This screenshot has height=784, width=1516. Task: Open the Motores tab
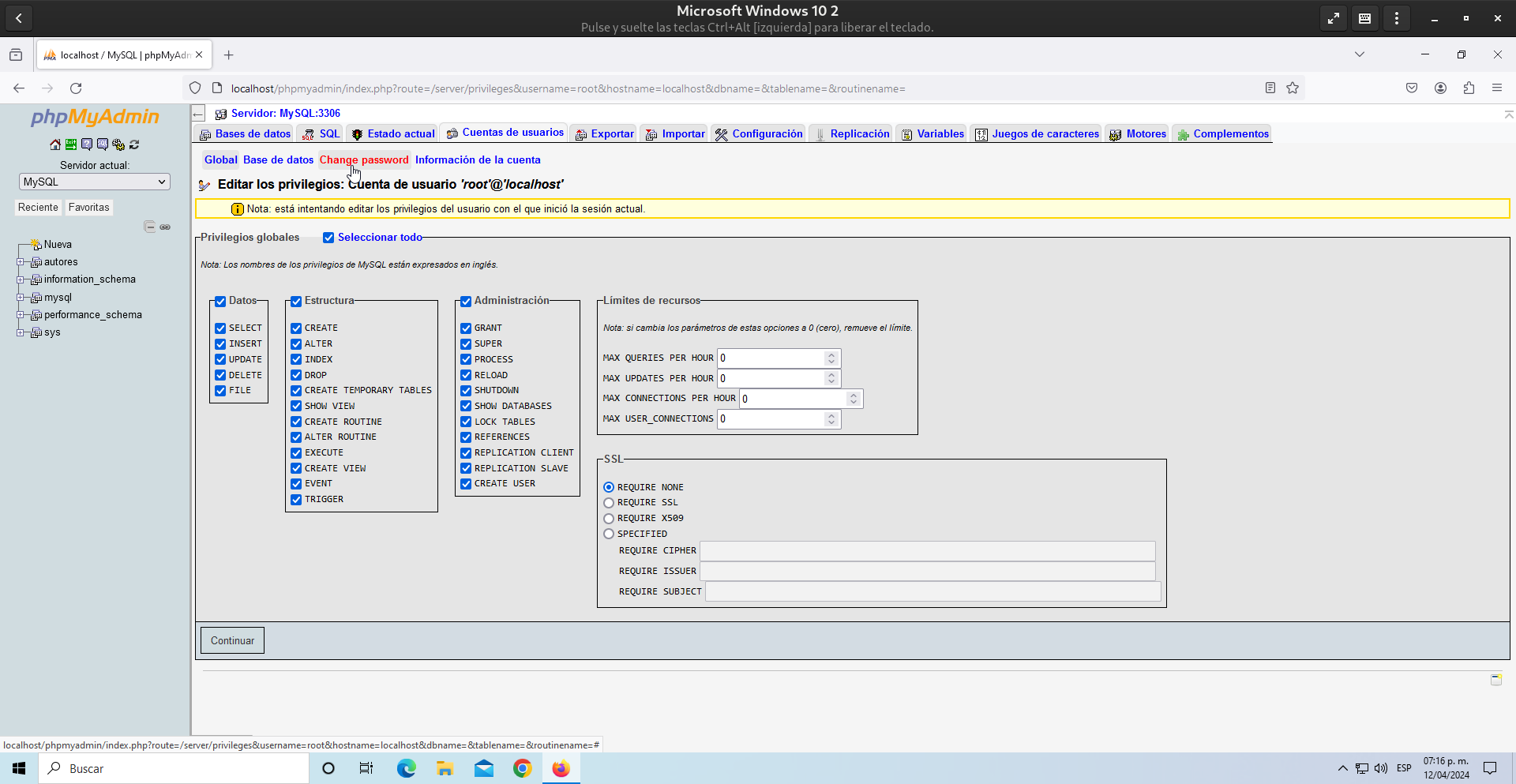(1138, 134)
